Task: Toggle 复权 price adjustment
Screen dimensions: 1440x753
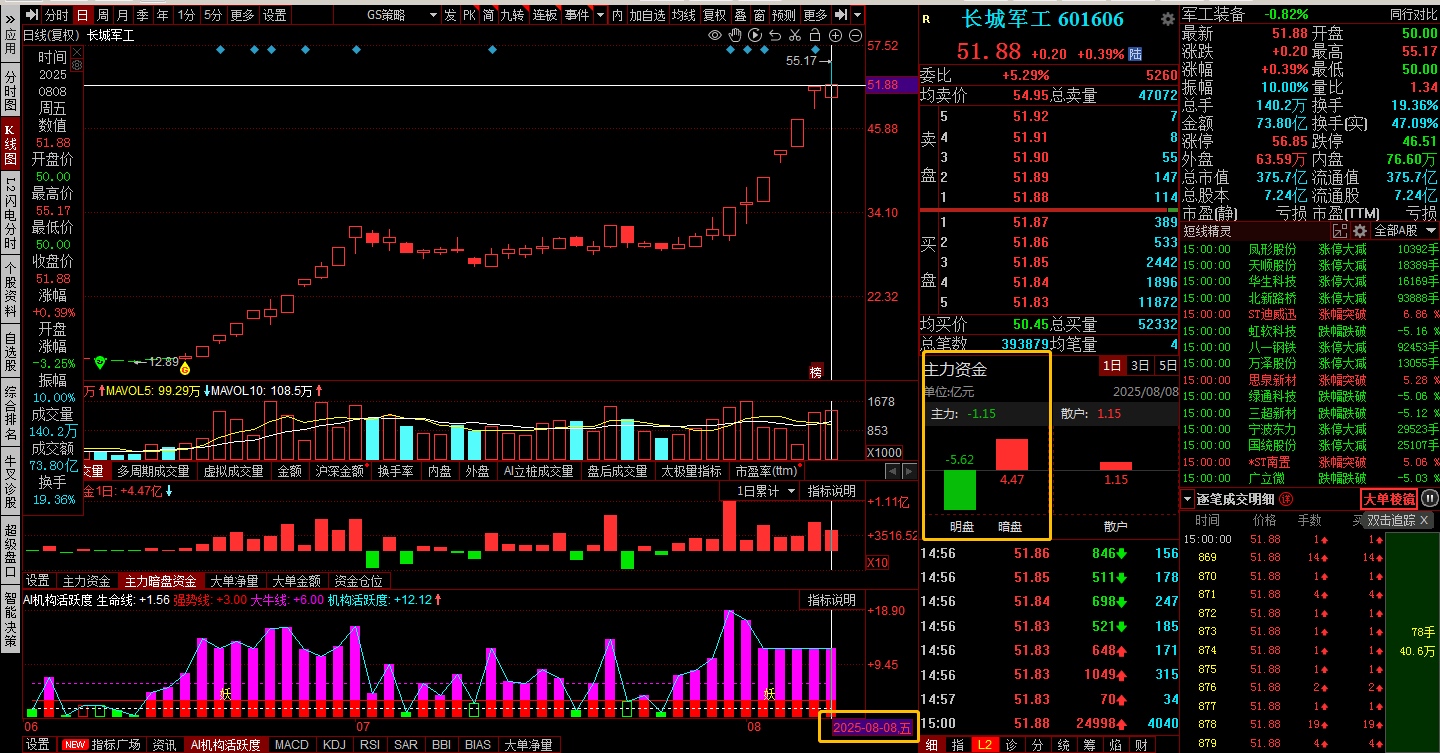Action: click(x=714, y=15)
